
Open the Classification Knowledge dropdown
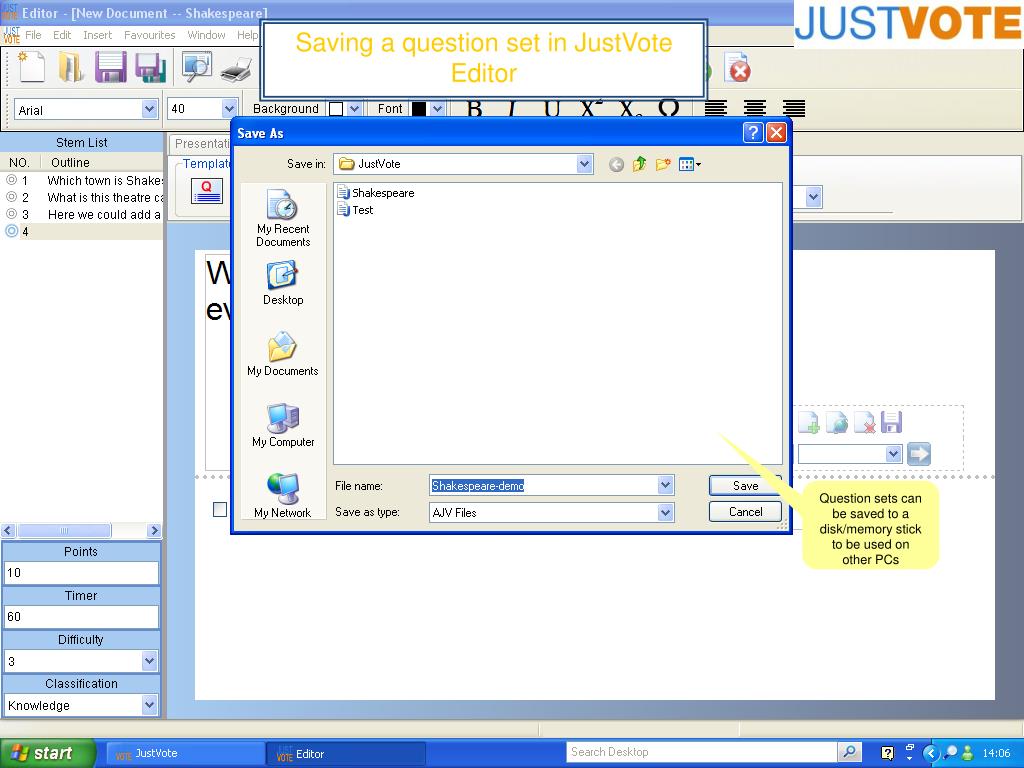(150, 705)
